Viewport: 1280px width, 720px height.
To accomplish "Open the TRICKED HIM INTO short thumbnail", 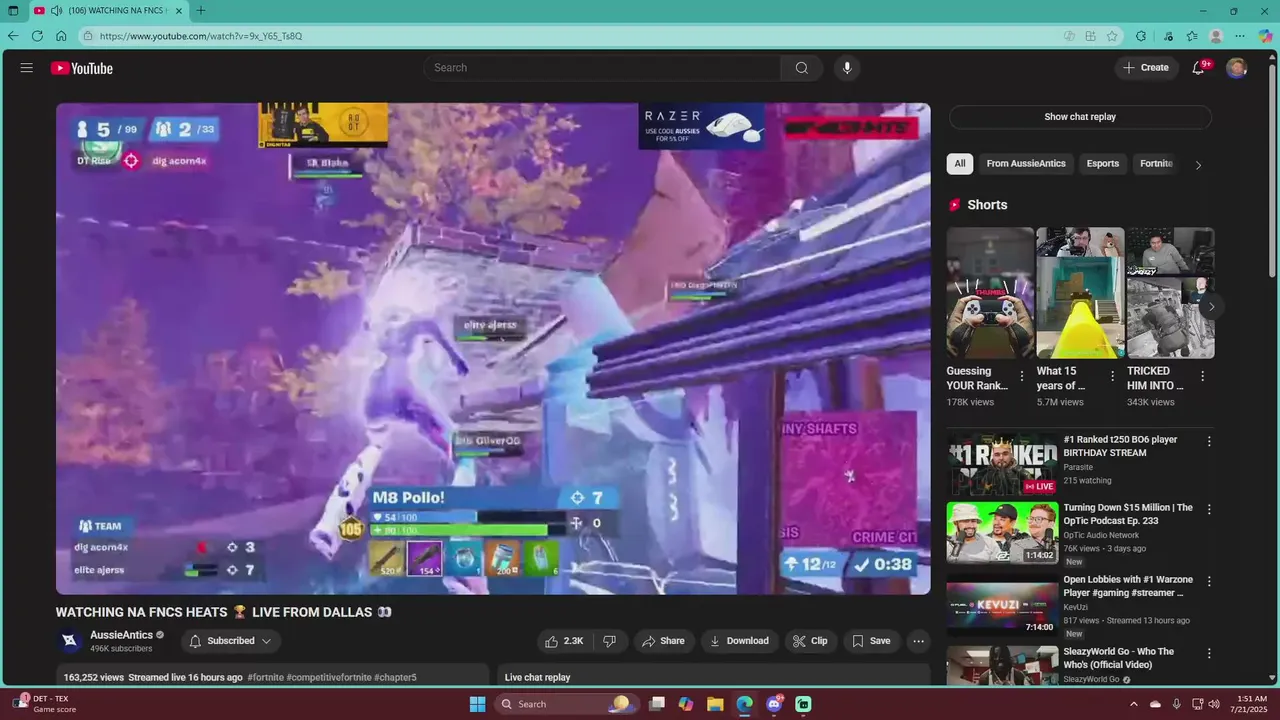I will [1171, 293].
